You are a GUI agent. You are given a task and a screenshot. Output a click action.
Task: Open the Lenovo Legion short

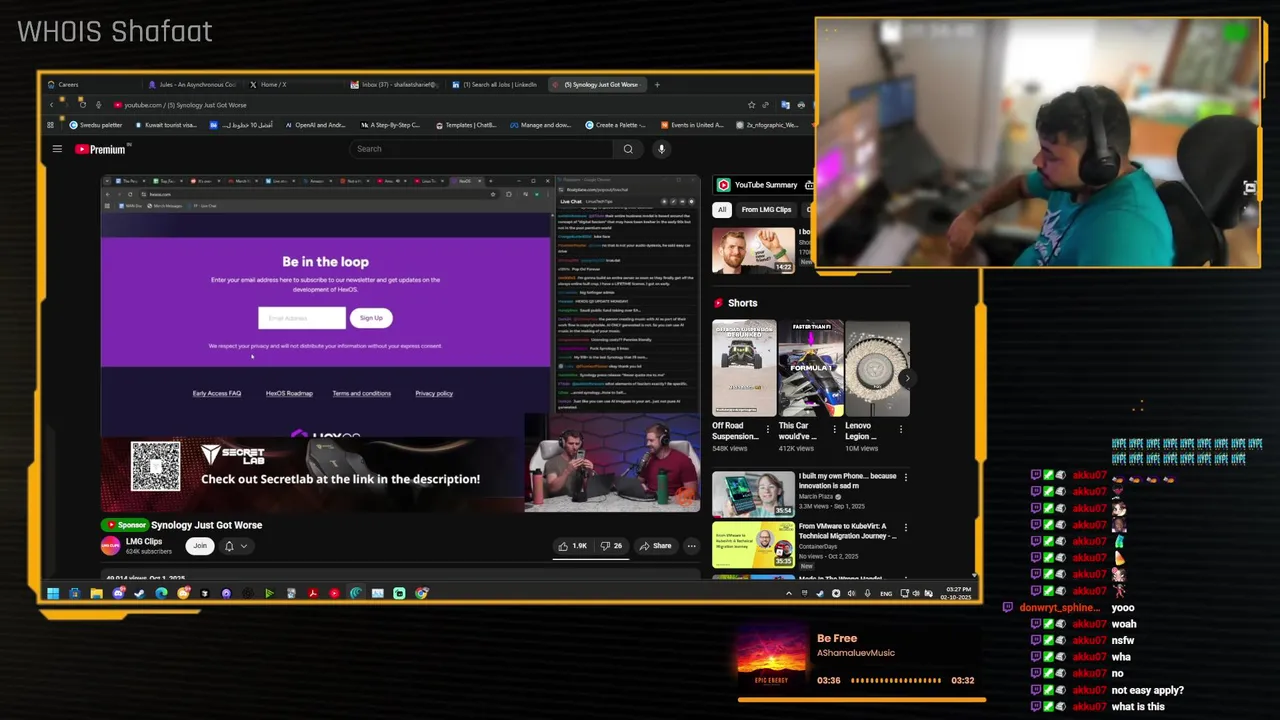tap(878, 368)
